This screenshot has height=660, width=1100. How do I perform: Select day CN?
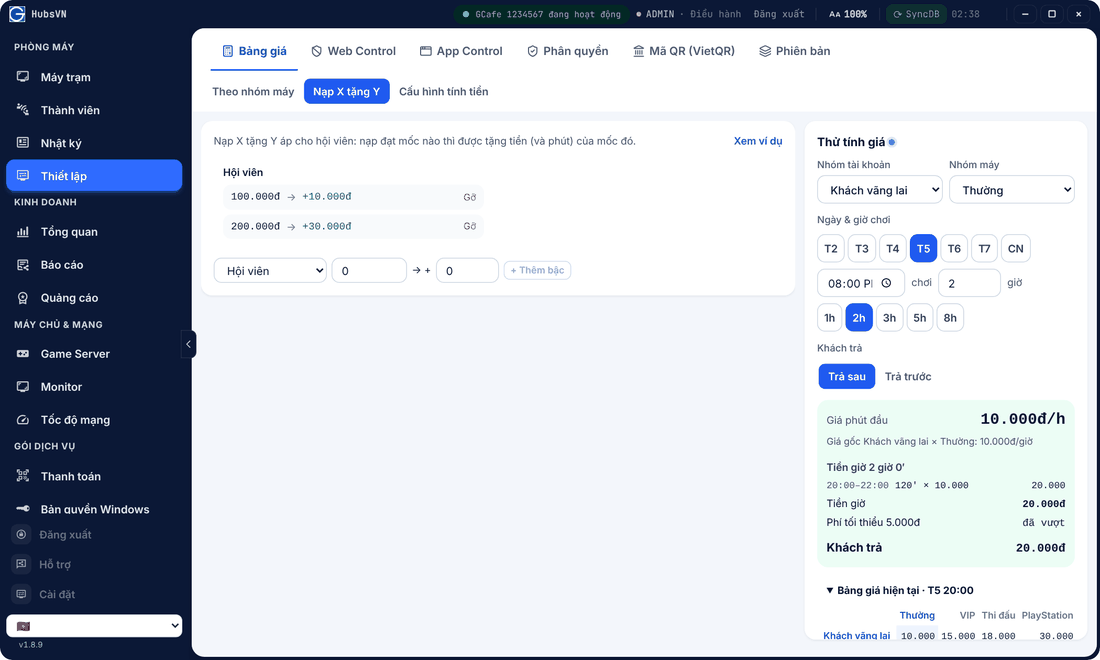(x=1016, y=248)
